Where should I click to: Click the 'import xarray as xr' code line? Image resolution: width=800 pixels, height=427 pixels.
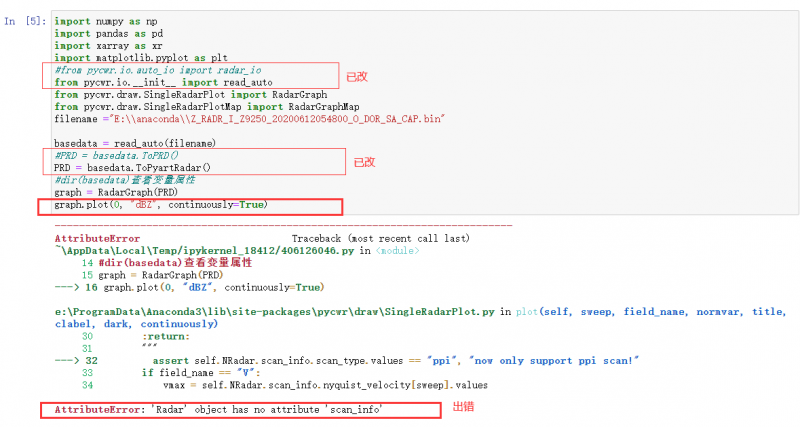(107, 45)
